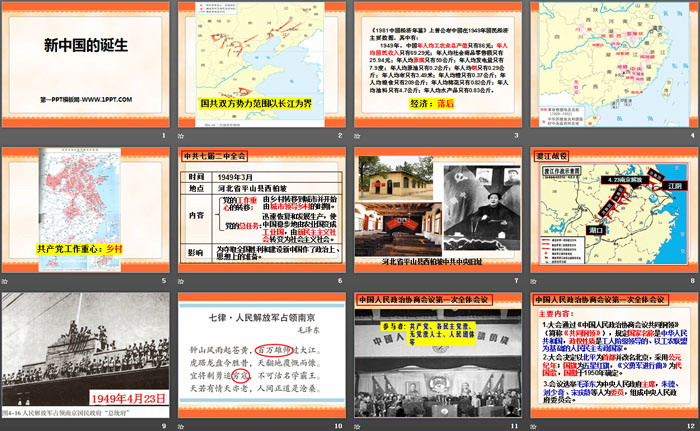Click slide number 9 label
The image size is (700, 431).
tap(164, 426)
